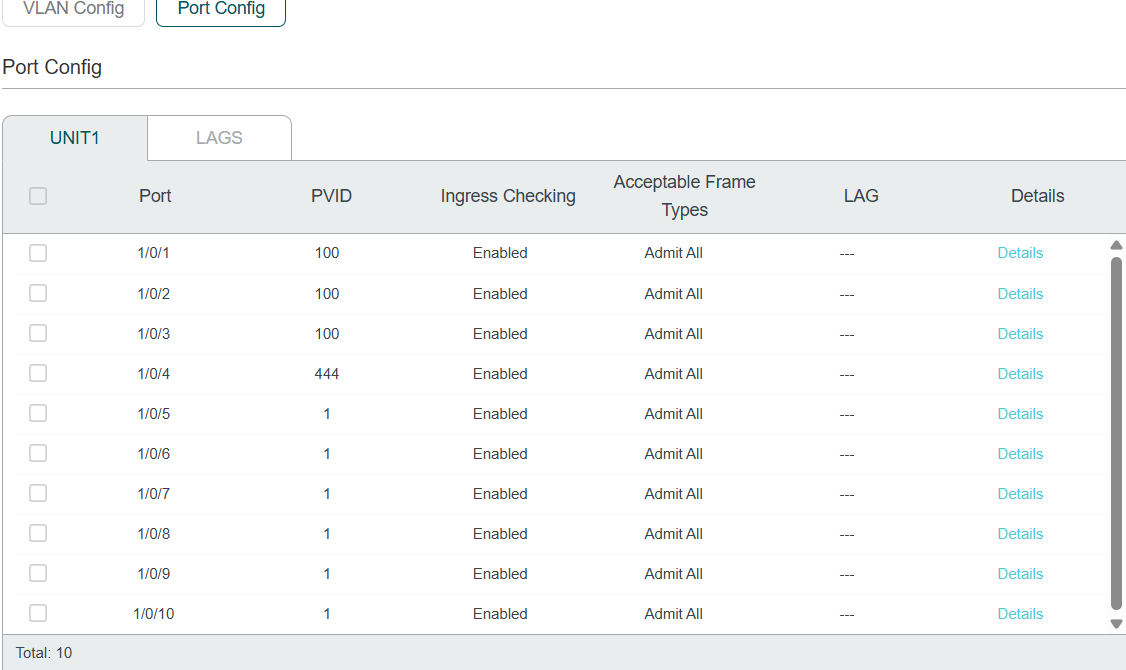Click the PVID value 444 cell

pyautogui.click(x=327, y=374)
